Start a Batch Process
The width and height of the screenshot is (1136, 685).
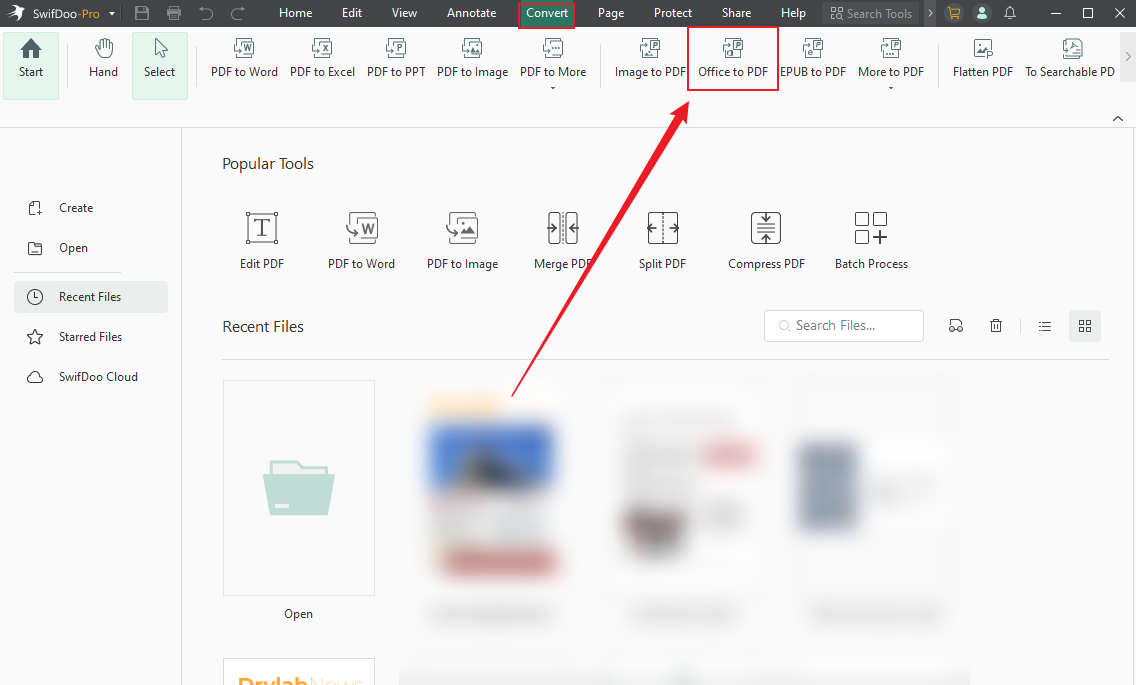coord(870,238)
